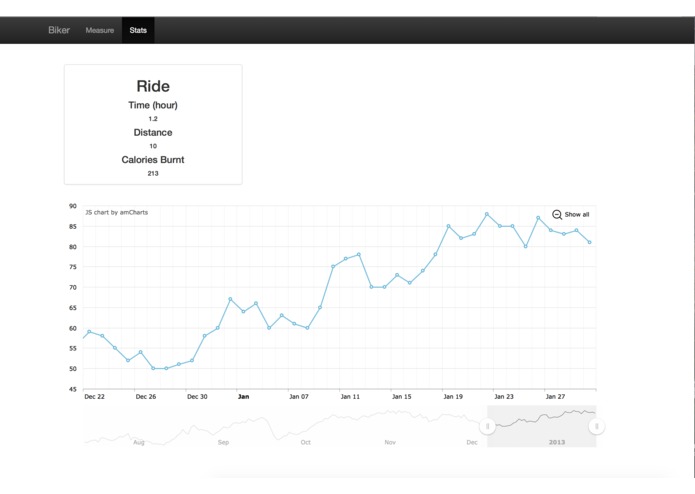Open the JS chart by amCharts link
This screenshot has height=494, width=695.
click(117, 212)
